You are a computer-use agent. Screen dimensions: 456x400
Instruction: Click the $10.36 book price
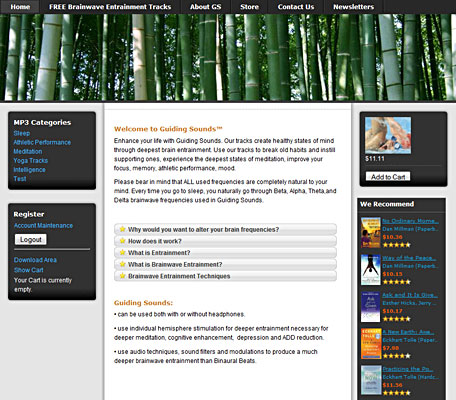tap(392, 237)
